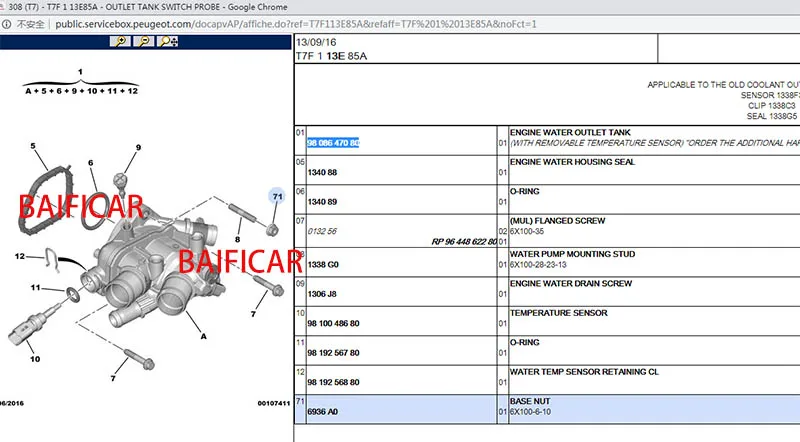Open part number 1338 G0
This screenshot has height=442, width=800.
pyautogui.click(x=323, y=264)
